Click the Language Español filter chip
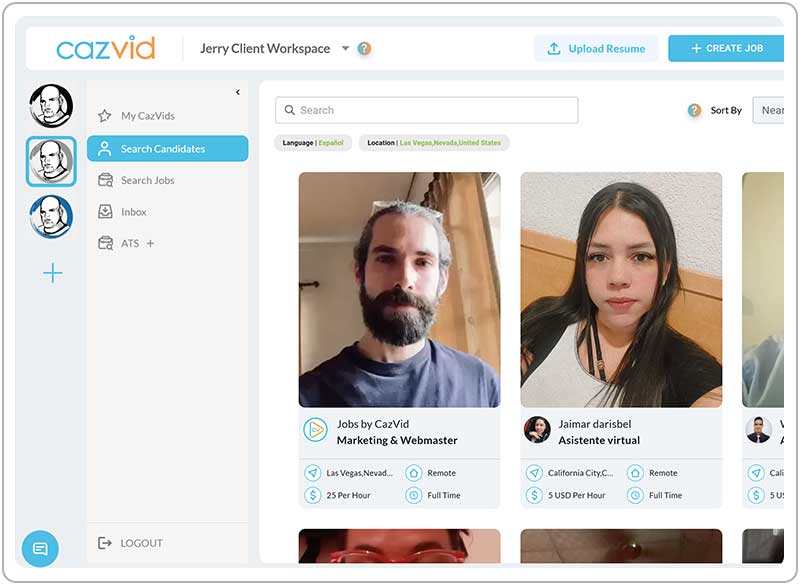The height and width of the screenshot is (584, 800). click(x=313, y=143)
